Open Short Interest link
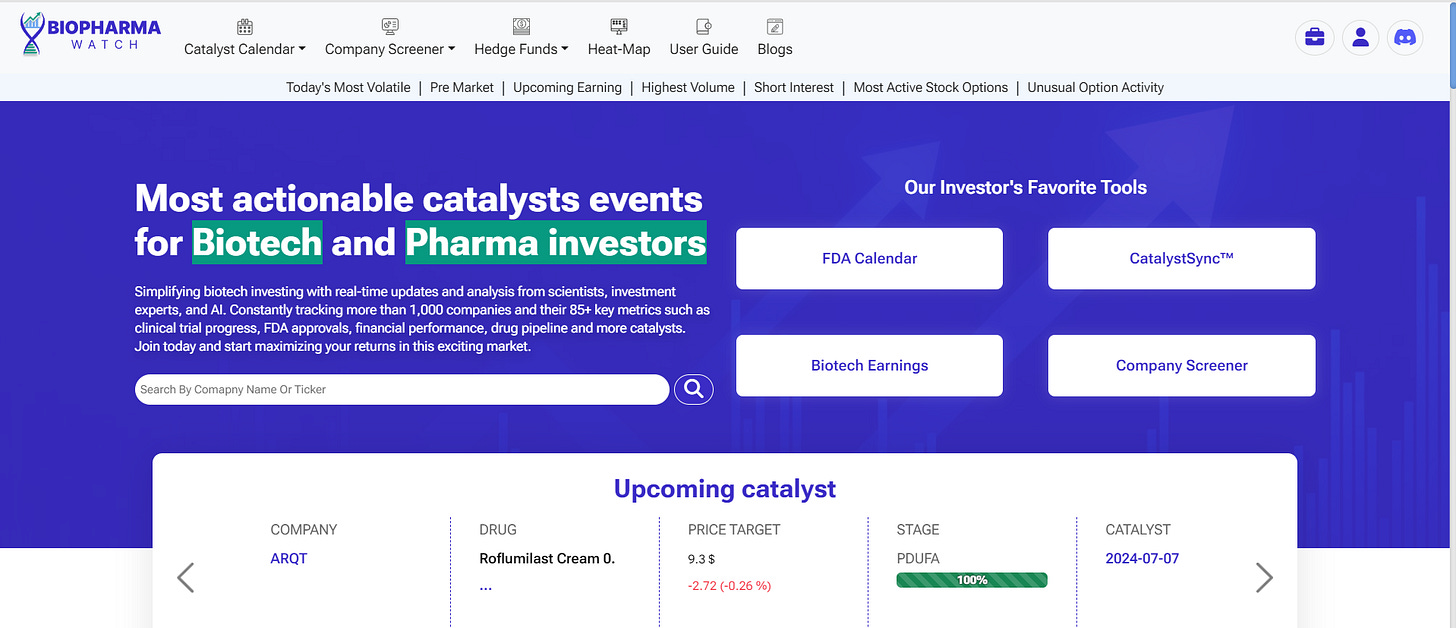 (794, 87)
